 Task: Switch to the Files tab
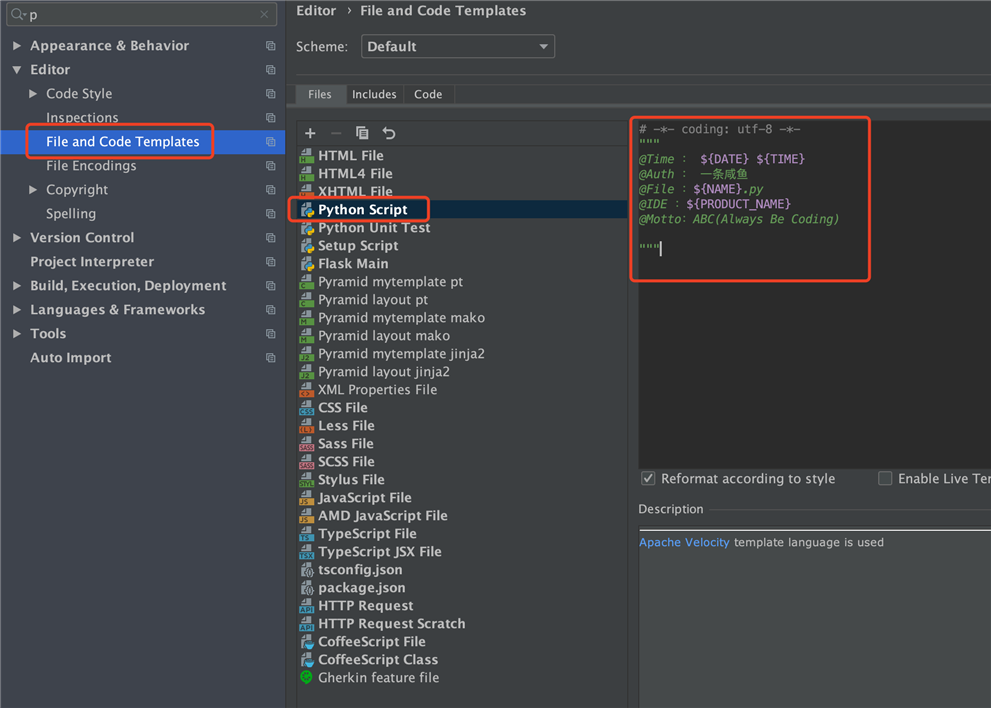[x=320, y=94]
